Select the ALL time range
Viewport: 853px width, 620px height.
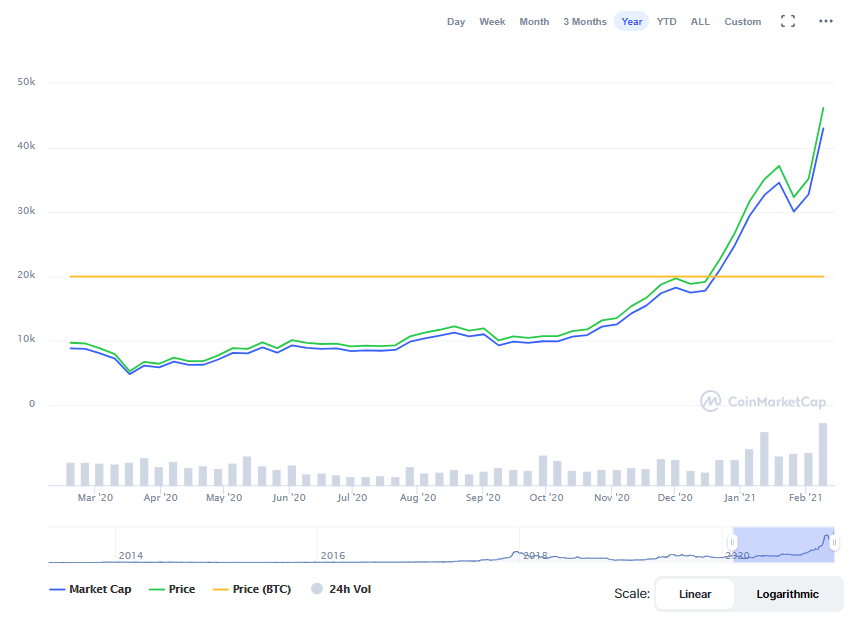(700, 22)
